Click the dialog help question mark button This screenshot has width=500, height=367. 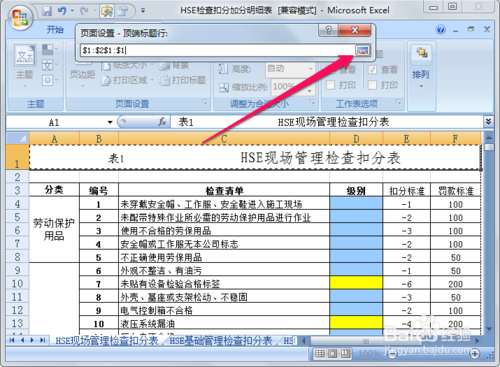pyautogui.click(x=329, y=30)
